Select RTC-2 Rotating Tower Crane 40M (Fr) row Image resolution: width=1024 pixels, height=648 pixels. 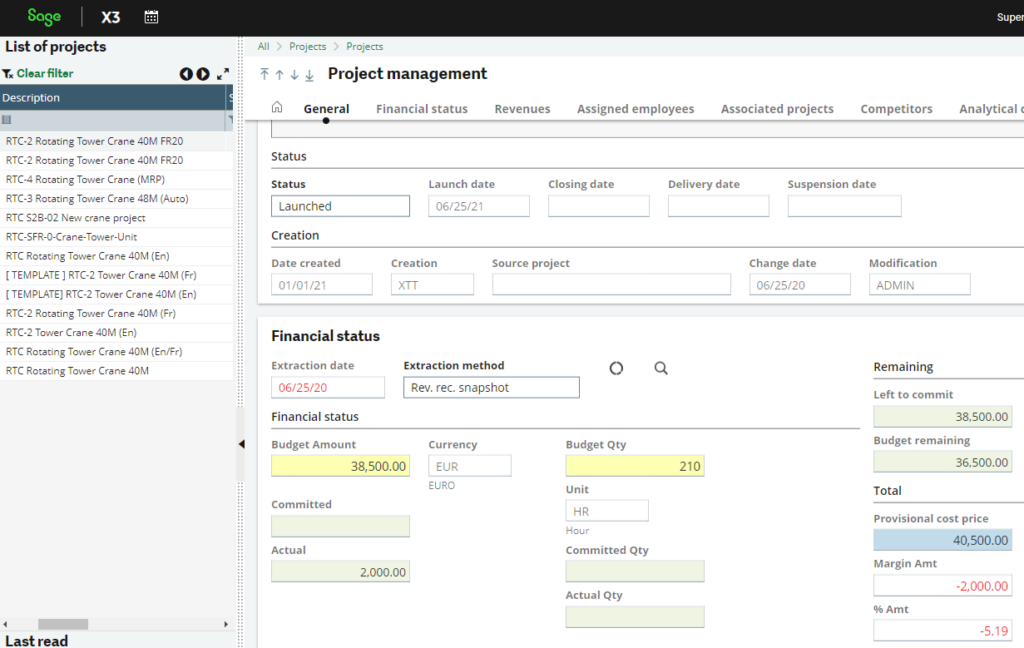(x=116, y=313)
